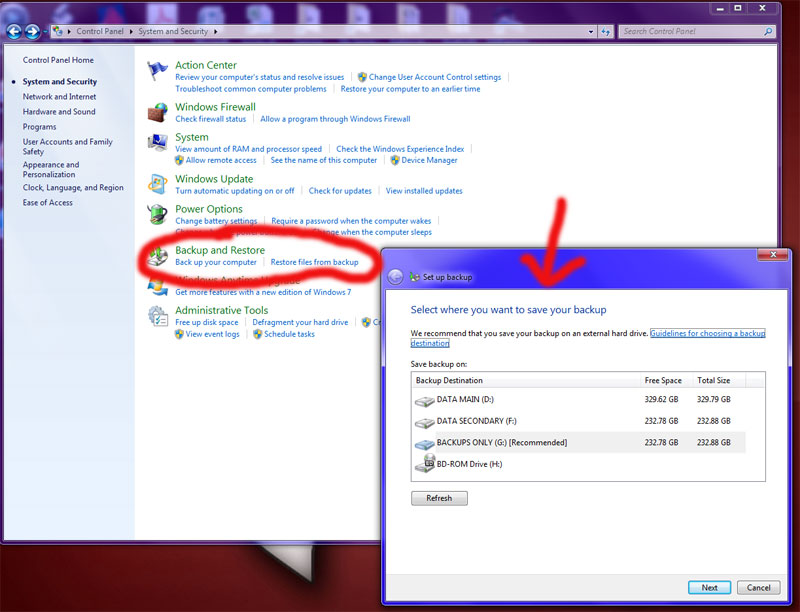Screen dimensions: 800x612
Task: Open Programs category in sidebar
Action: [39, 126]
